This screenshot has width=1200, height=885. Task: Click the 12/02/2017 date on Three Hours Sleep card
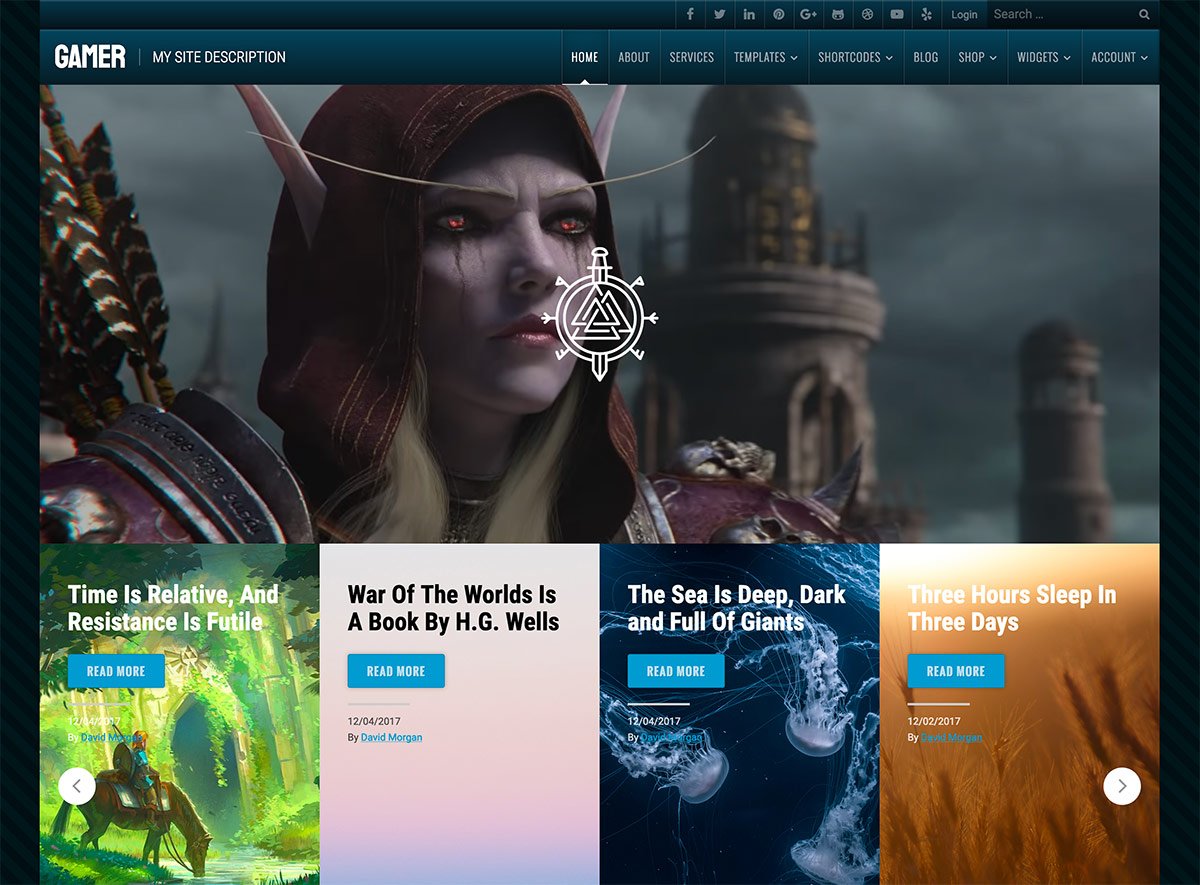[x=934, y=721]
